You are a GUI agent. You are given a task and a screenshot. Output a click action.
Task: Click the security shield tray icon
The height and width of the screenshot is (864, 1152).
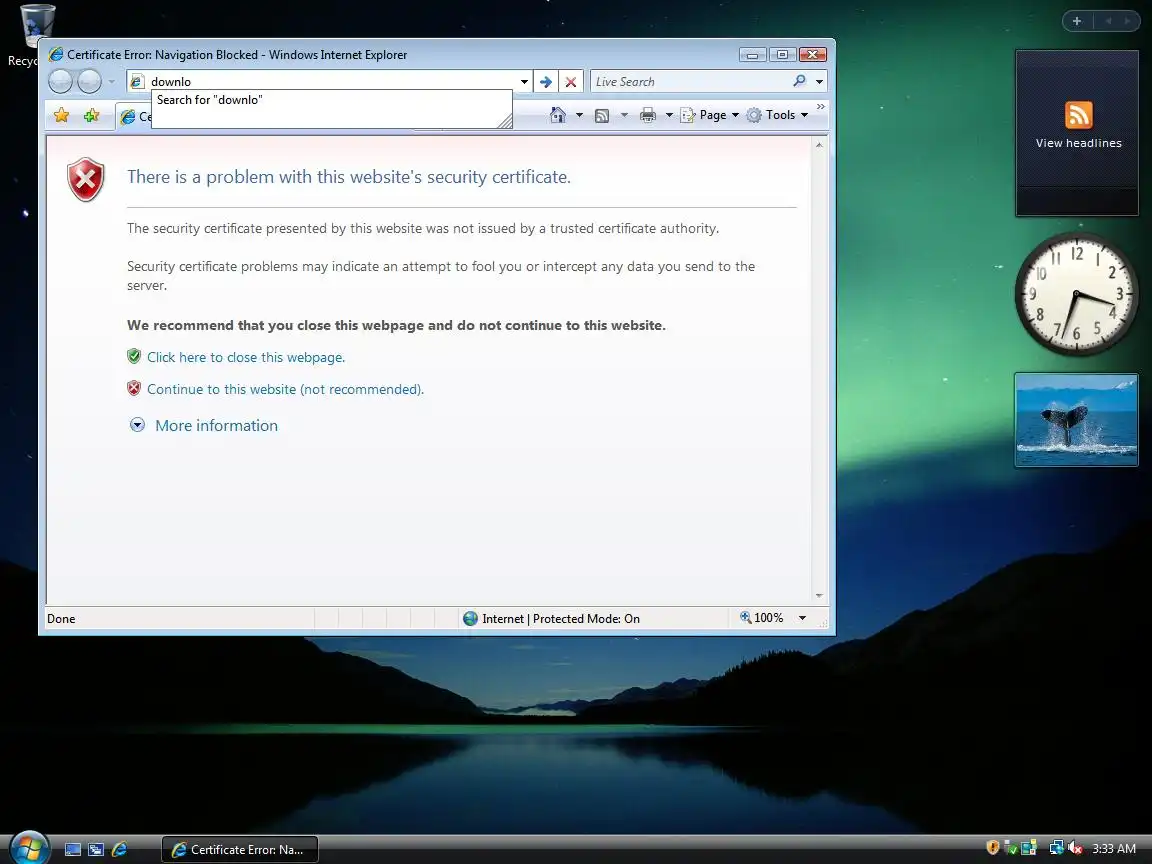tap(993, 848)
